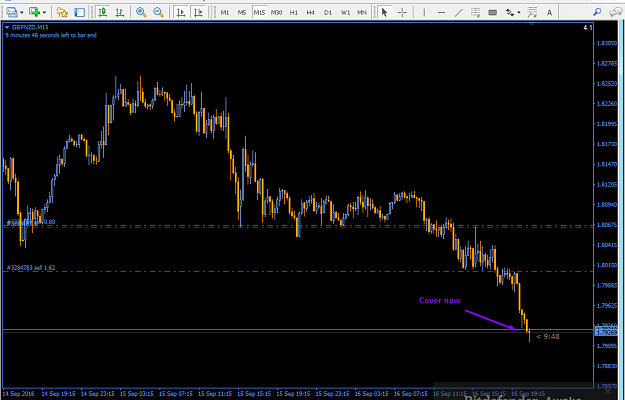The image size is (625, 400).
Task: Select the Fibonacci retracement tool
Action: [532, 12]
